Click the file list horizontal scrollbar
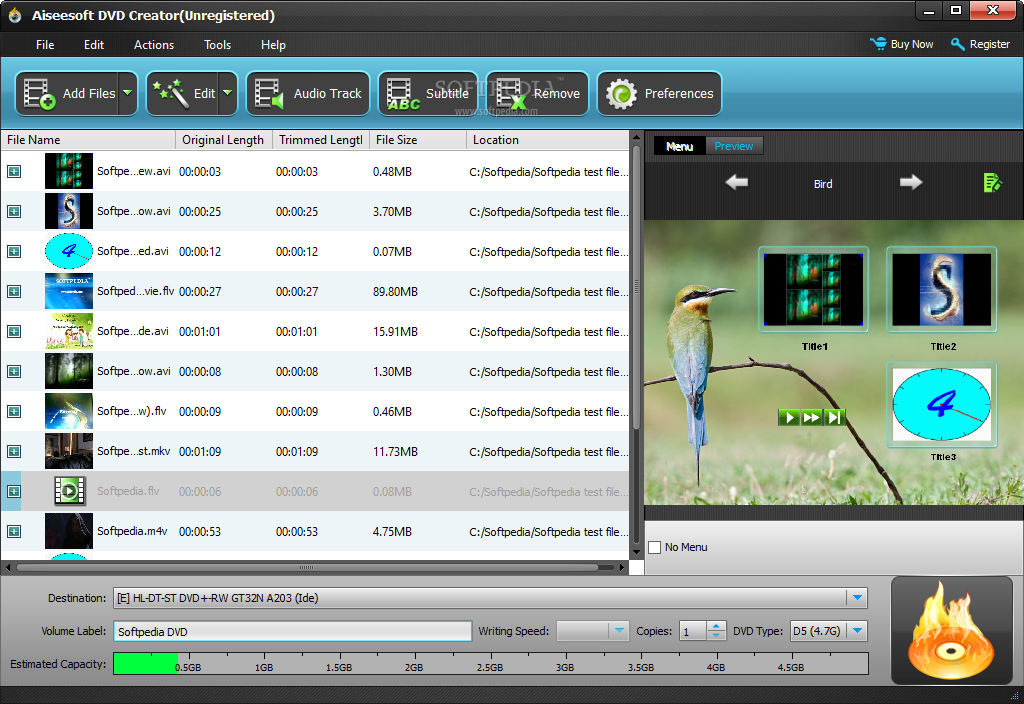The image size is (1024, 704). coord(307,568)
